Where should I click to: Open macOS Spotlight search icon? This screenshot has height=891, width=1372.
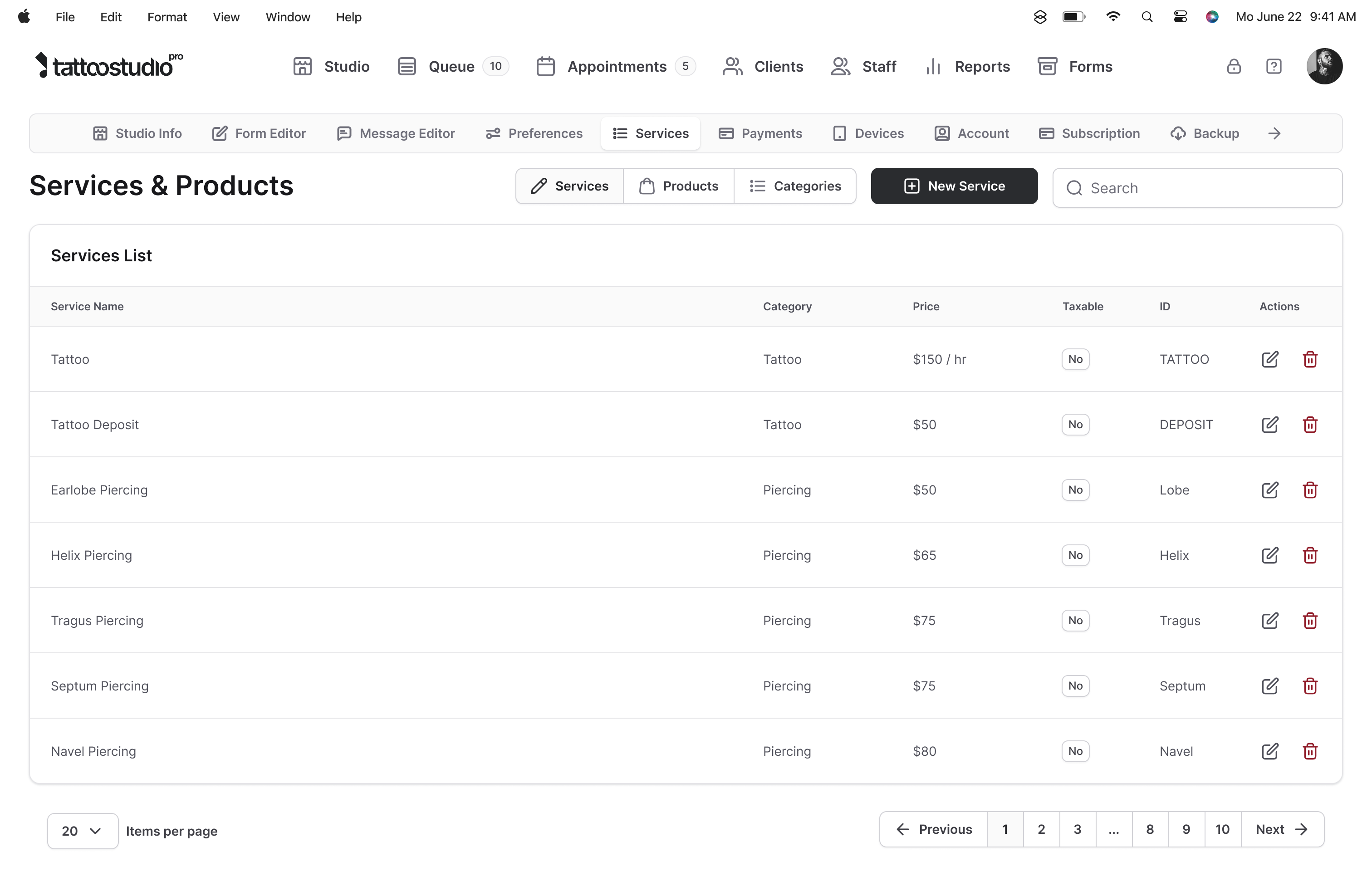[1147, 17]
